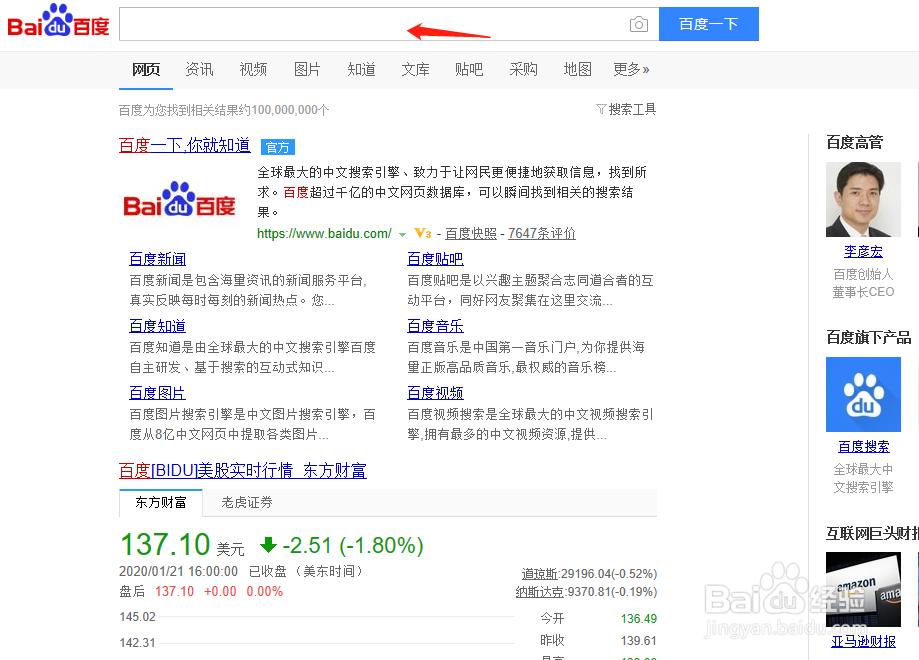Click the 昨收 139.61 value
Screen dimensions: 919x660
pos(639,641)
